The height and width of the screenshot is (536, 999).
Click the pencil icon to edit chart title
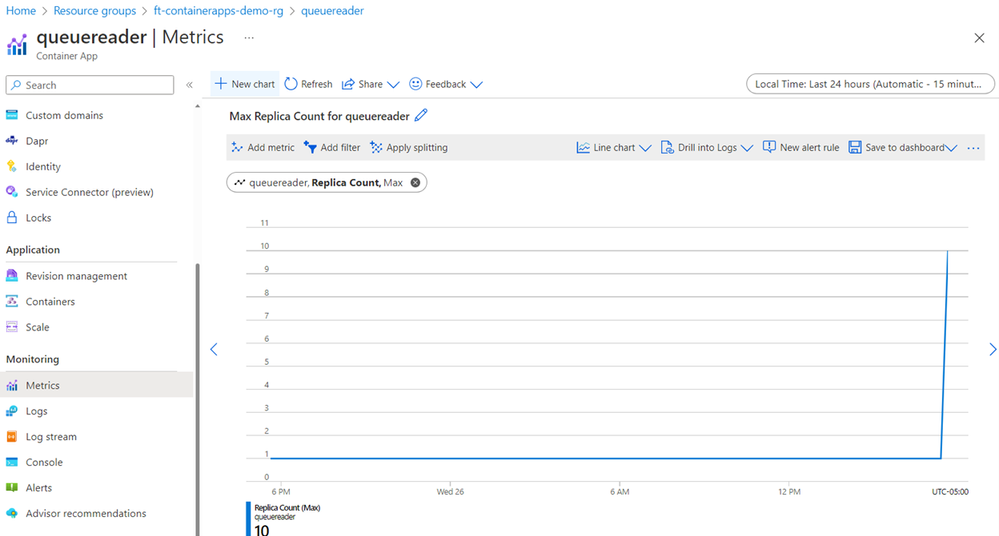click(421, 115)
